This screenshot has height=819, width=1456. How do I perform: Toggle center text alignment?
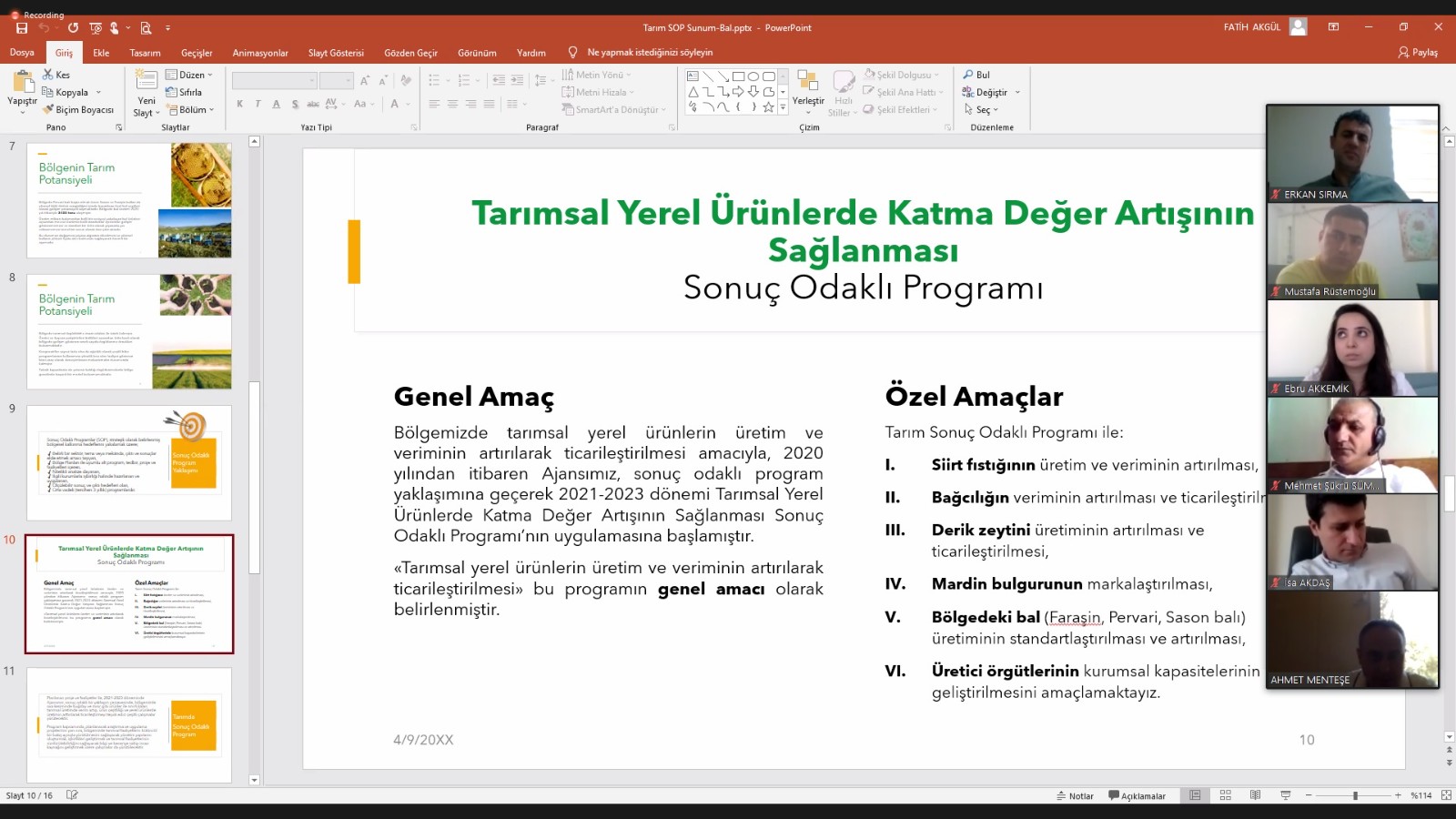pos(452,105)
